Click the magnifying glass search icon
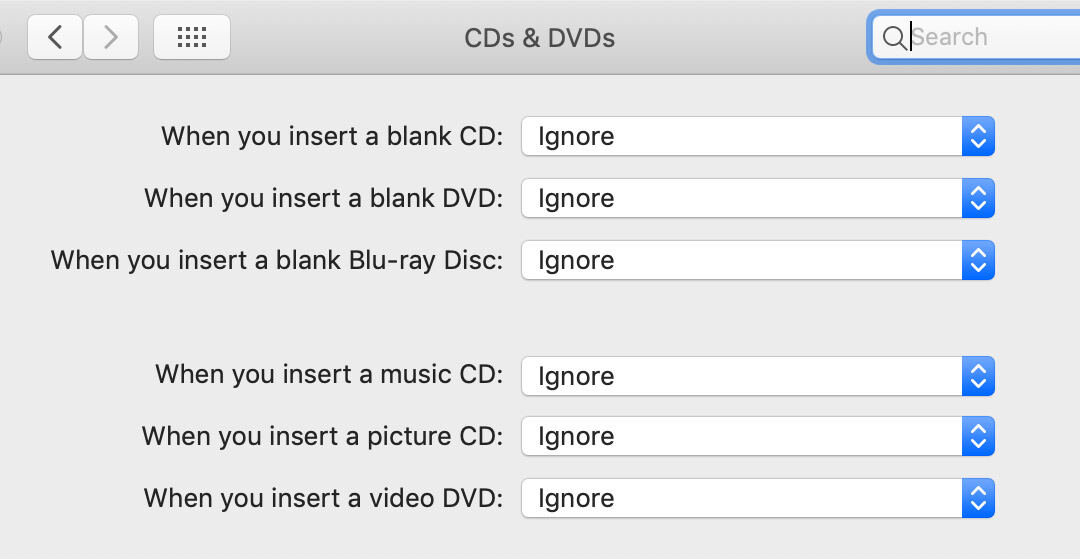The image size is (1080, 559). (893, 38)
